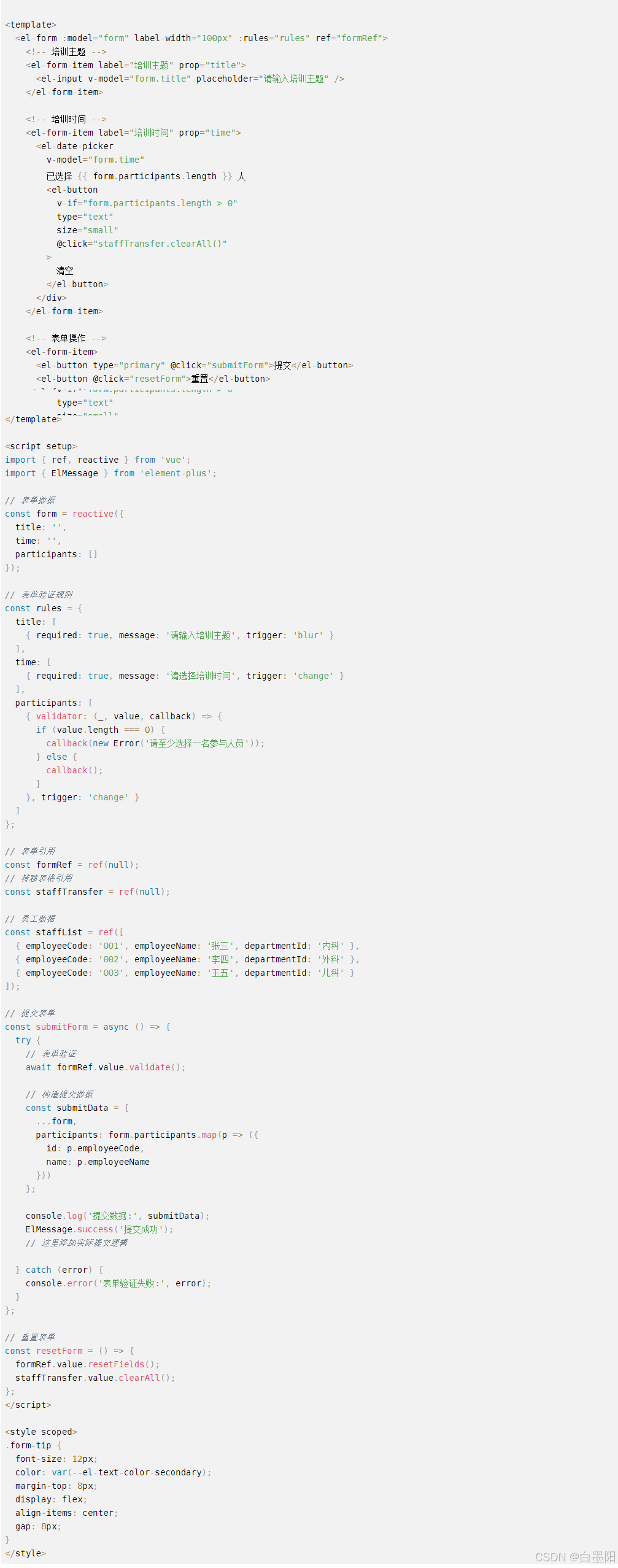
Task: Click the v-model="form.time" attribute line
Action: [x=95, y=160]
